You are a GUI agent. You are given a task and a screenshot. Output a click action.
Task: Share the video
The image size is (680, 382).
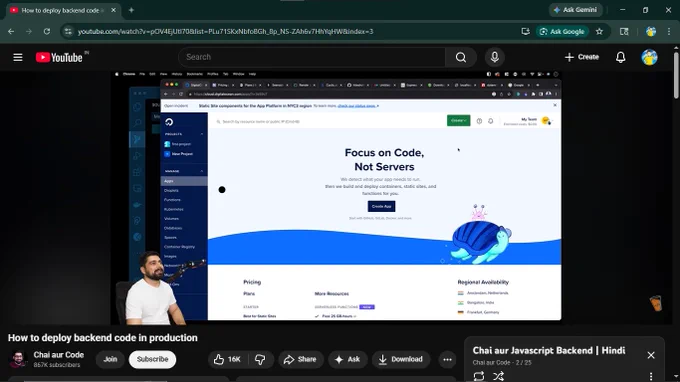tap(300, 359)
